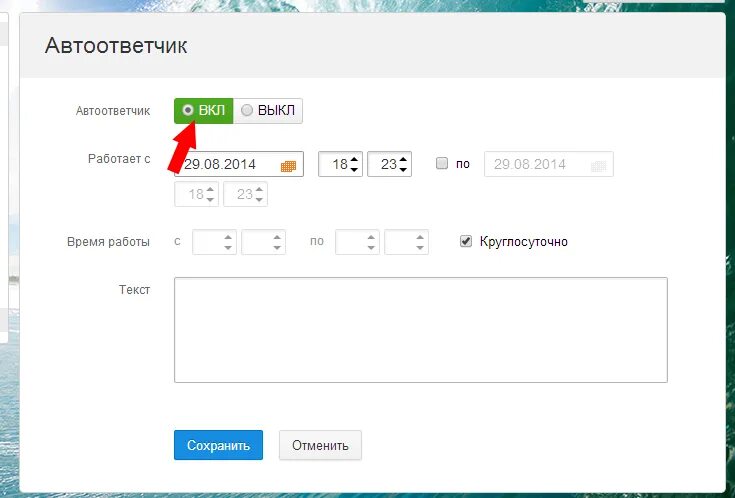Click the Круглосуточно label text

(x=524, y=241)
